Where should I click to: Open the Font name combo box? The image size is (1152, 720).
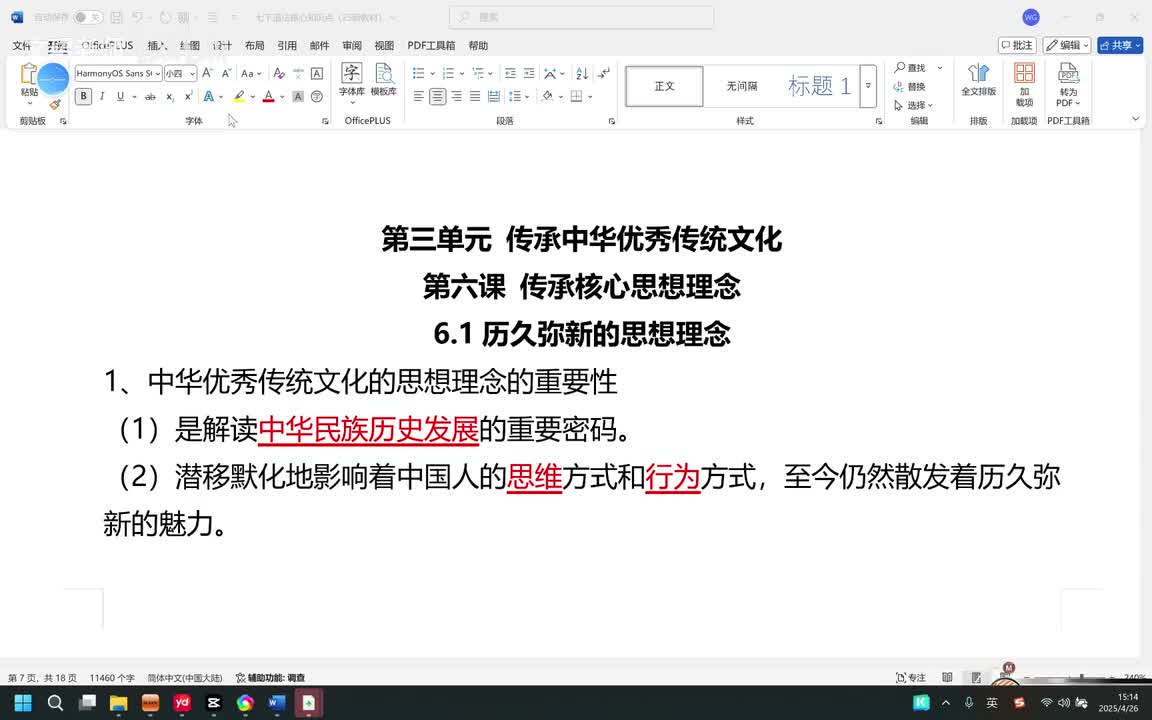[x=118, y=73]
